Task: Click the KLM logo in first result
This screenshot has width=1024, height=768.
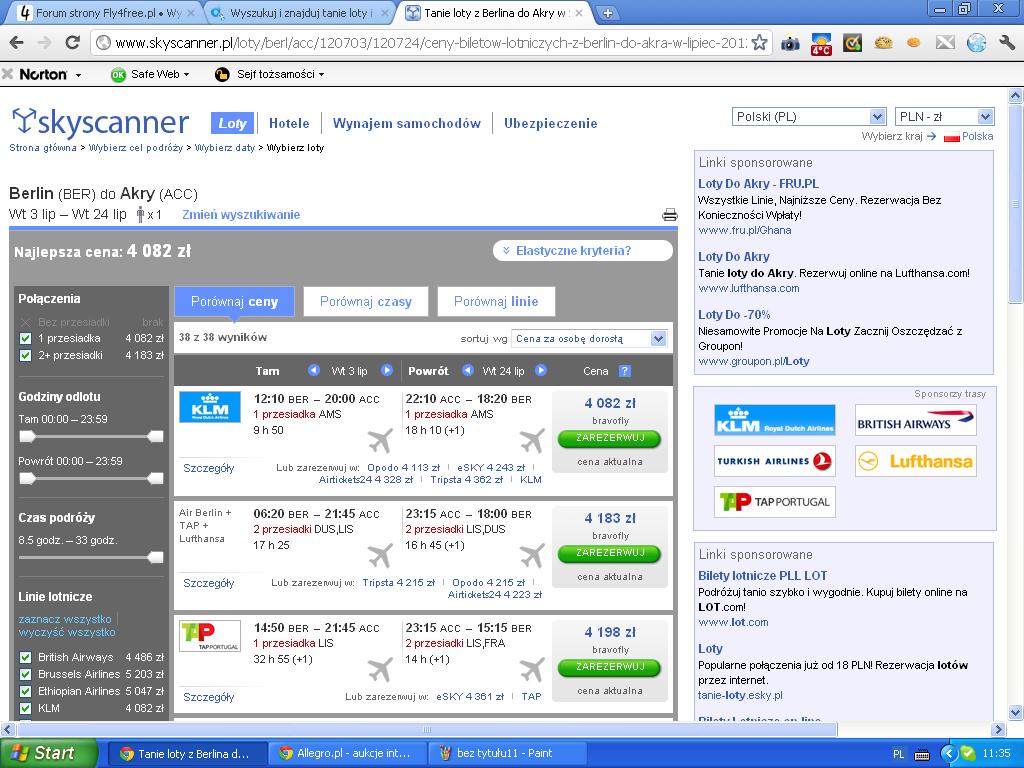Action: [x=210, y=407]
